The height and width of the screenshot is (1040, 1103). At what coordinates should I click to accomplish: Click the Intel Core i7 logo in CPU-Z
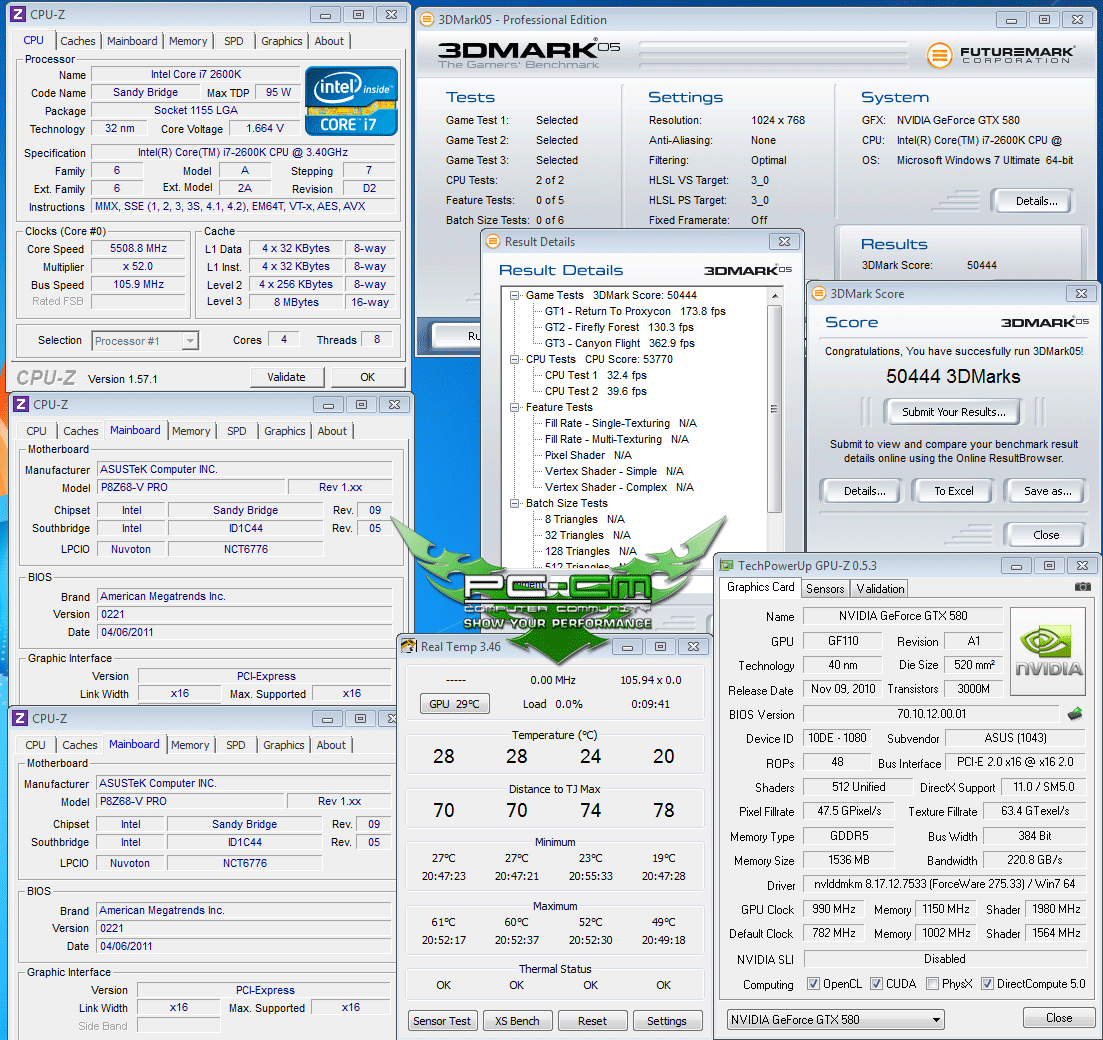pyautogui.click(x=351, y=101)
